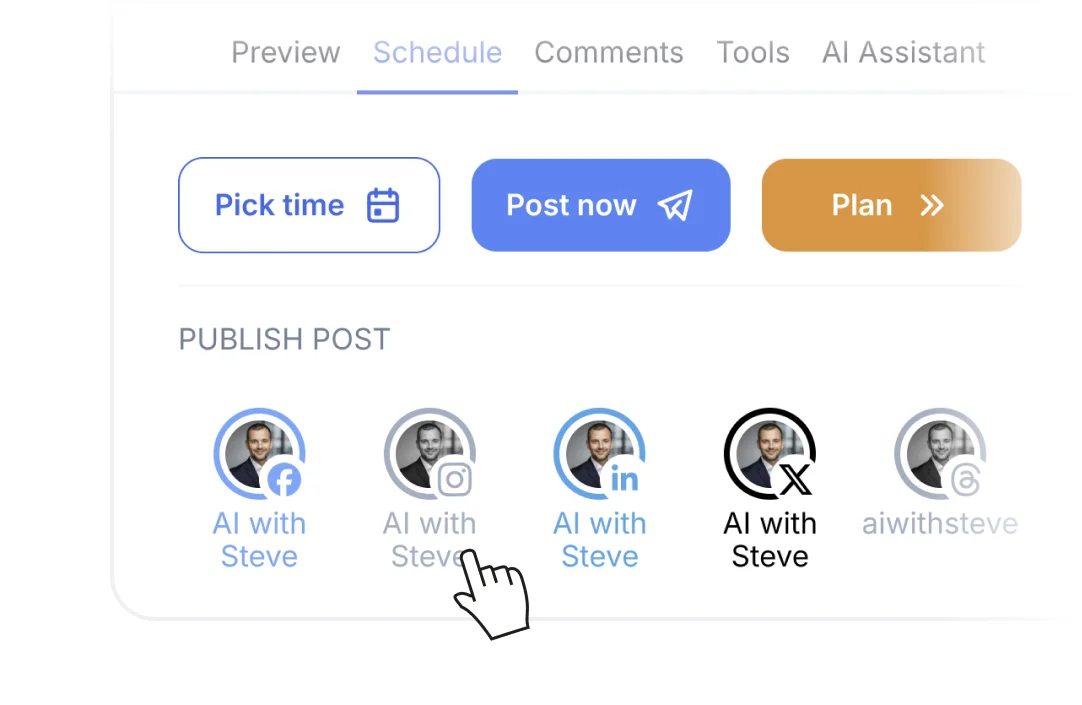
Task: Click the calendar icon inside Pick time
Action: (383, 204)
